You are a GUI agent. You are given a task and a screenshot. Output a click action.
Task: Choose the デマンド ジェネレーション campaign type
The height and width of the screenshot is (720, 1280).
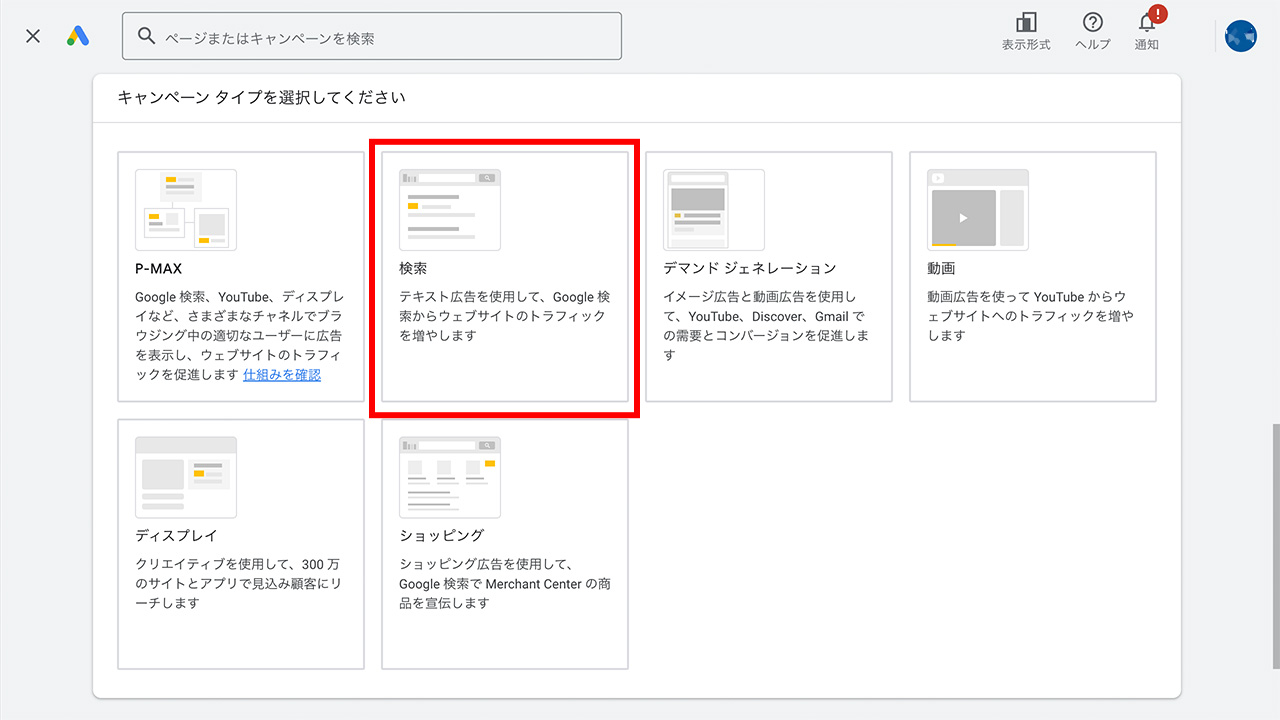[x=768, y=277]
